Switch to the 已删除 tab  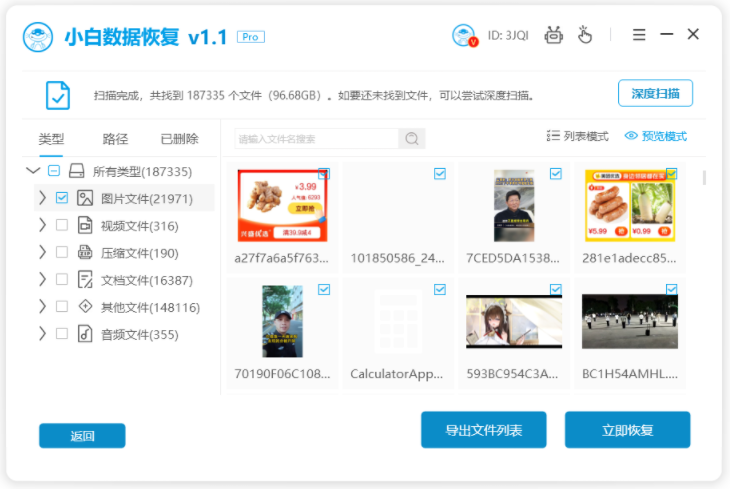(179, 139)
